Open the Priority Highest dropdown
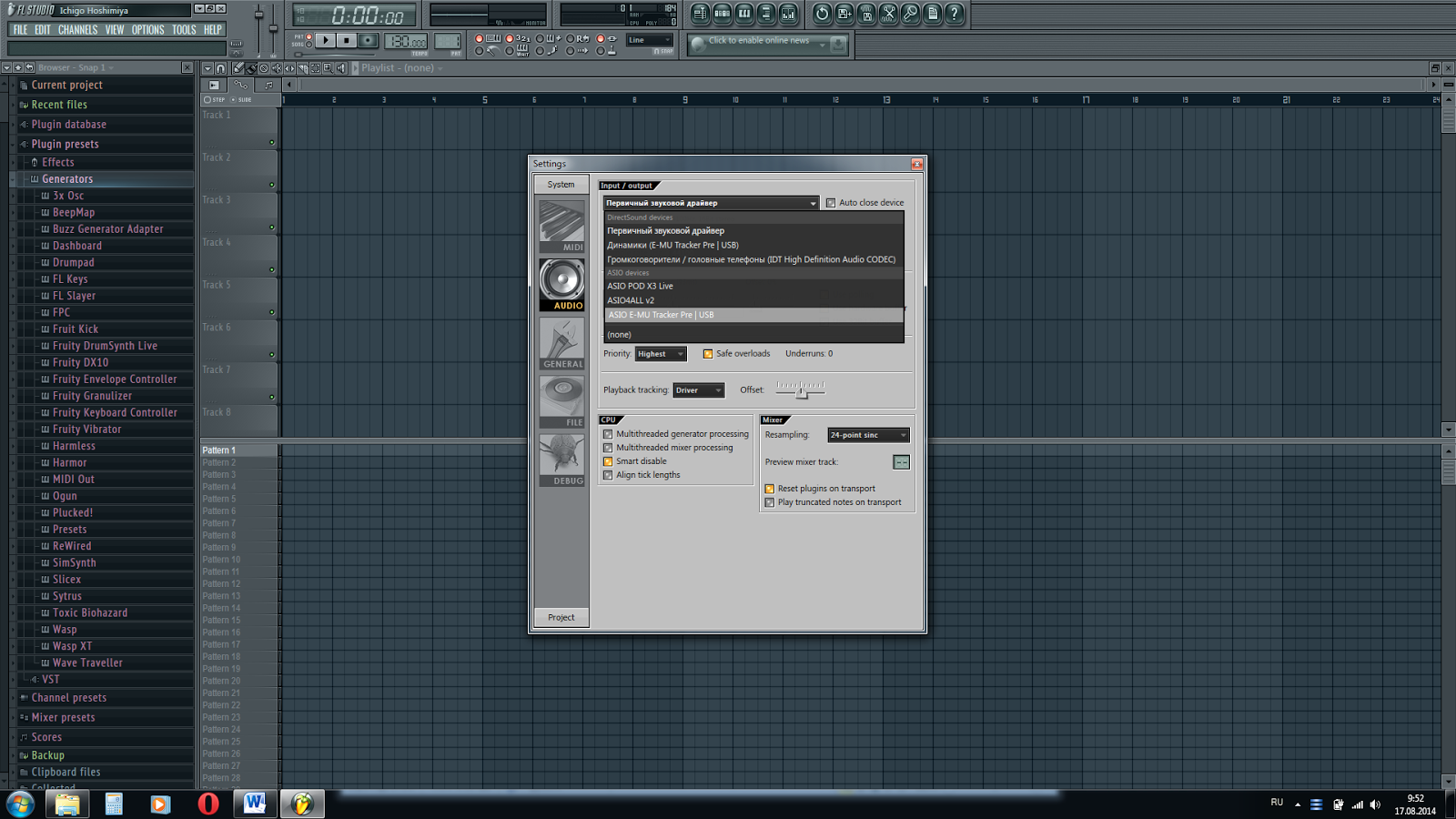1456x819 pixels. pyautogui.click(x=661, y=354)
